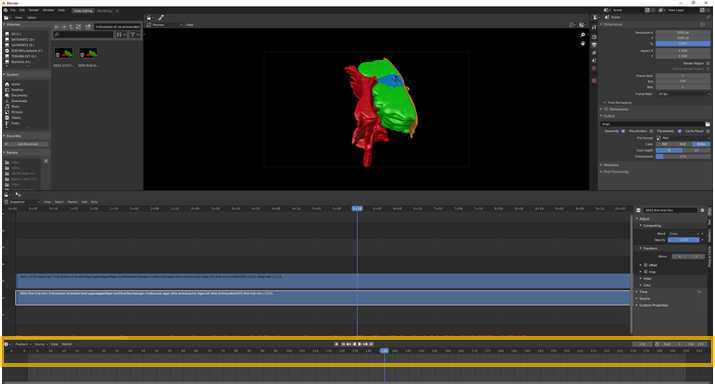Switch to the Rendering workspace tab
The image size is (715, 384).
coord(104,11)
